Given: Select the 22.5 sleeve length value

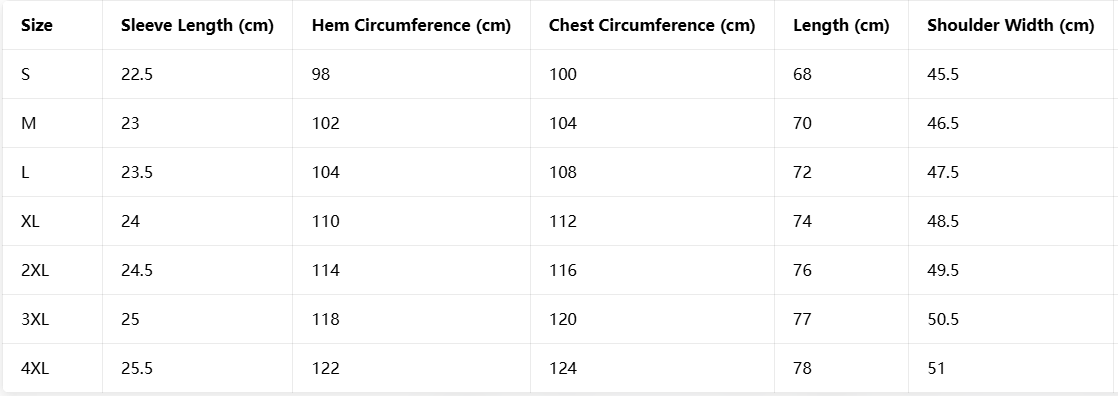Looking at the screenshot, I should click(x=137, y=74).
